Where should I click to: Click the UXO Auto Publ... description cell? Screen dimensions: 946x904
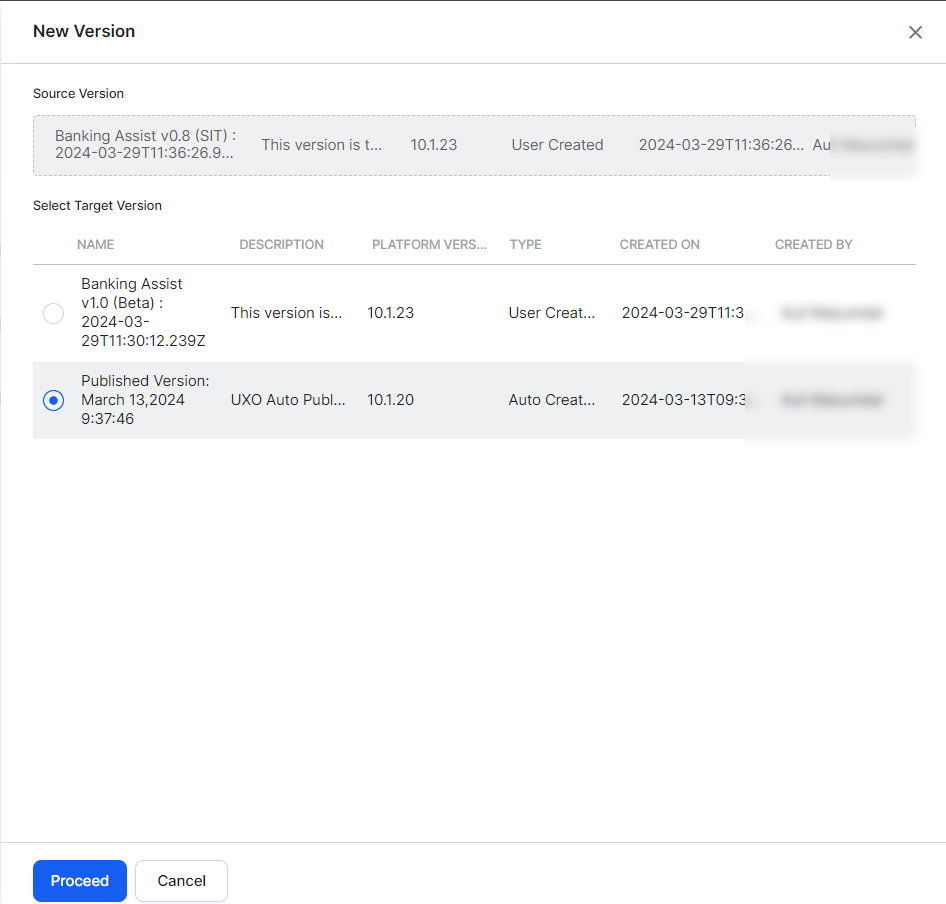pos(288,400)
